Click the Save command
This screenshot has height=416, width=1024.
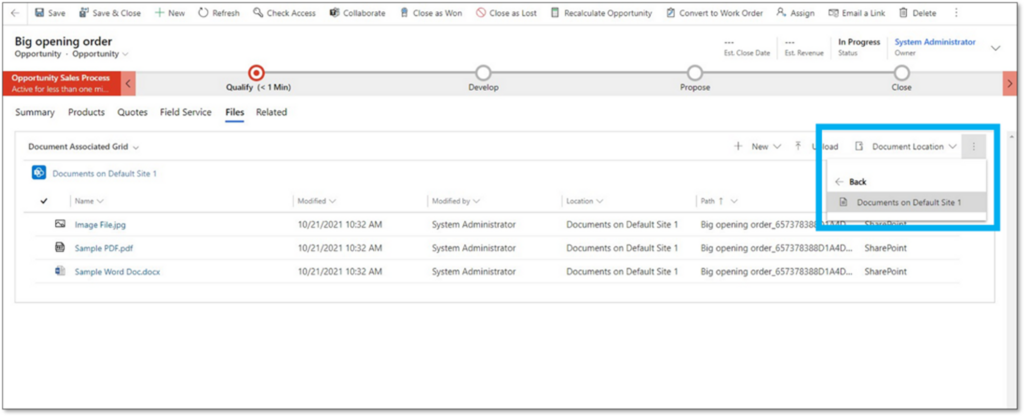point(50,13)
